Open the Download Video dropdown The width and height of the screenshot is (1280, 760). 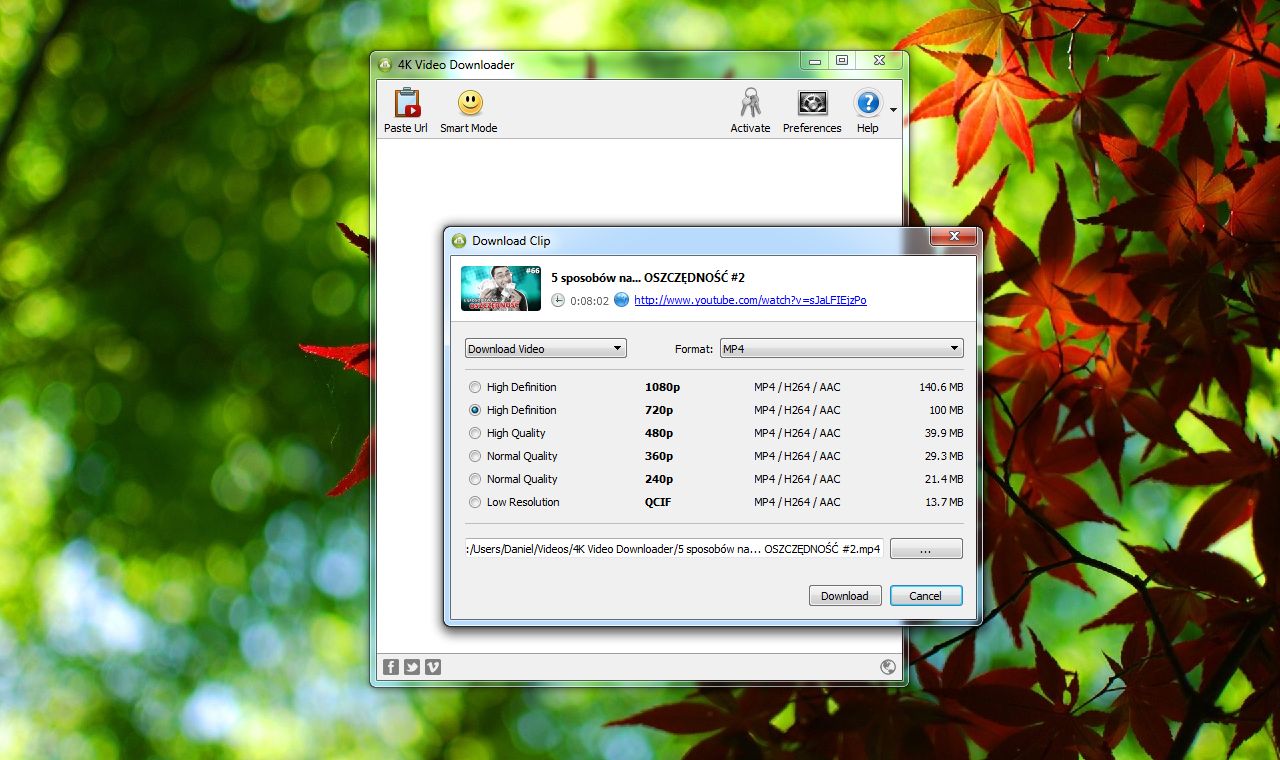546,348
